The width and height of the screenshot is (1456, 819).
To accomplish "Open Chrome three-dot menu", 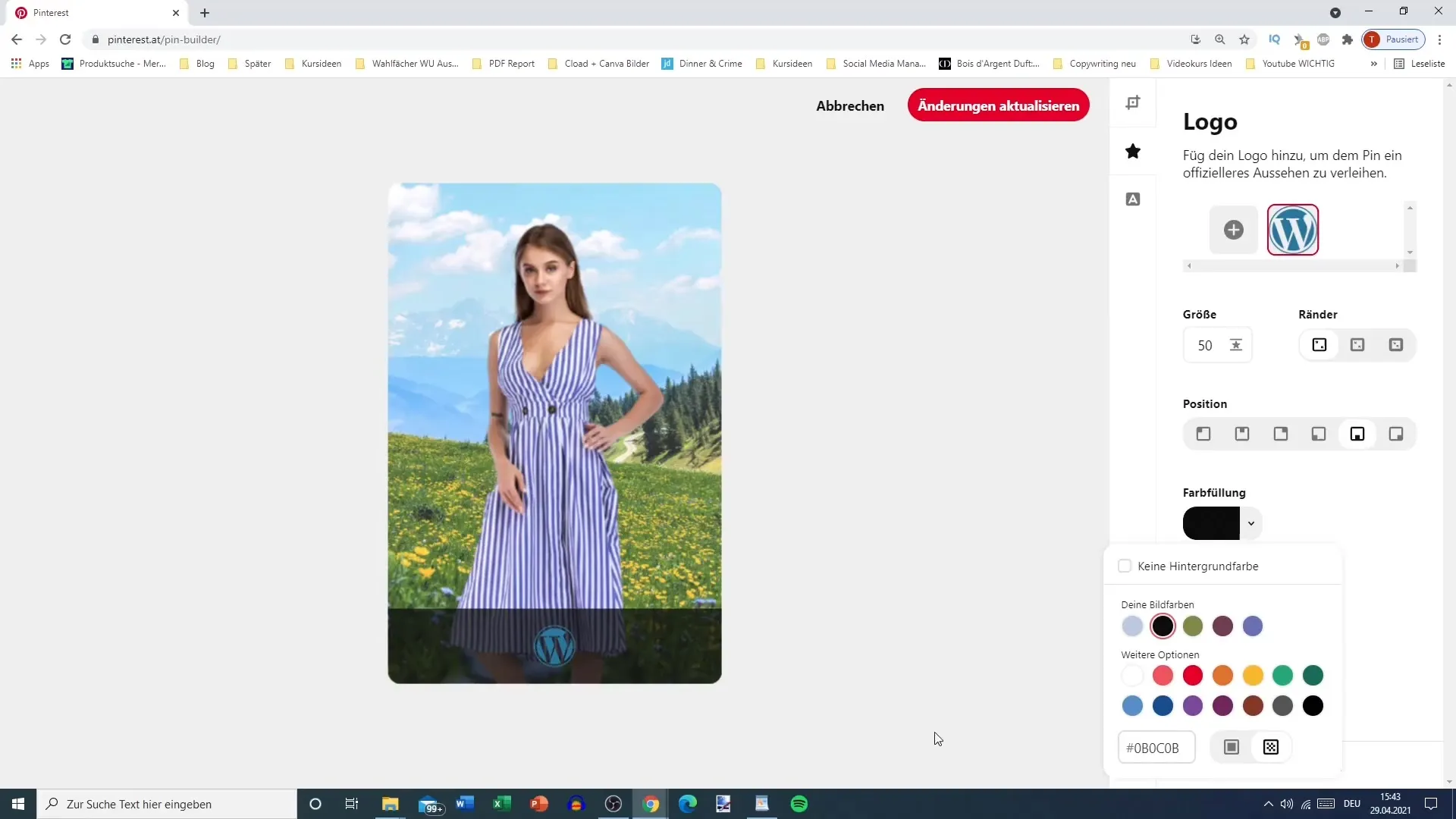I will pos(1439,39).
